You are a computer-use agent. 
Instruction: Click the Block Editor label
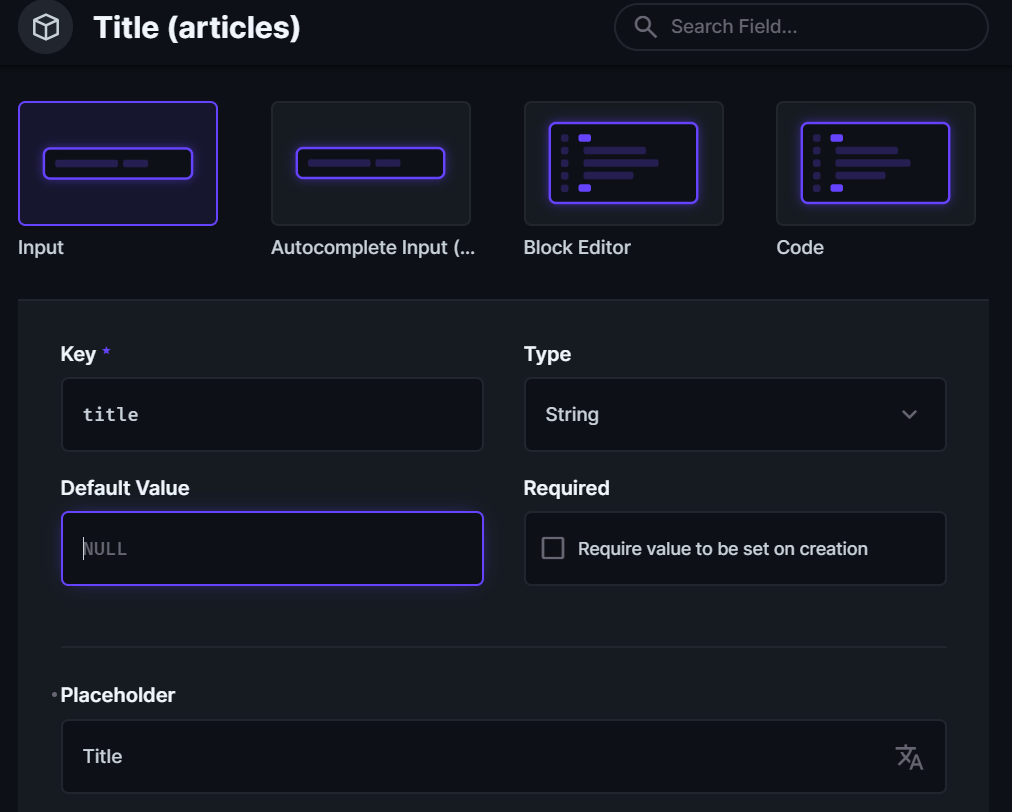[x=577, y=247]
